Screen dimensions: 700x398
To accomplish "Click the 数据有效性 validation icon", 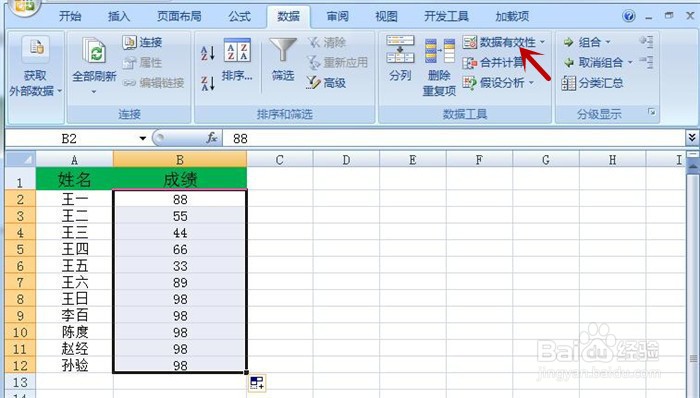I will (470, 42).
